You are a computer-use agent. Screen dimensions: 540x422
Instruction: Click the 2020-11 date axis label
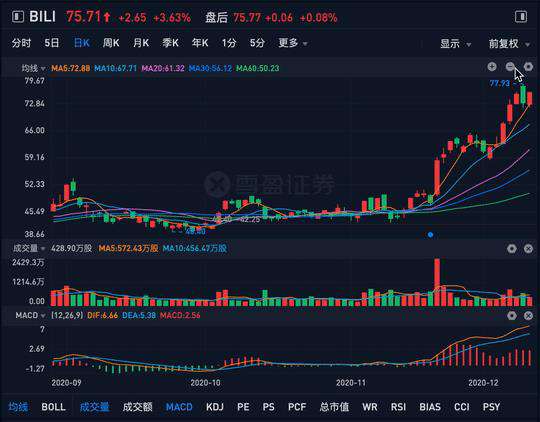point(351,383)
